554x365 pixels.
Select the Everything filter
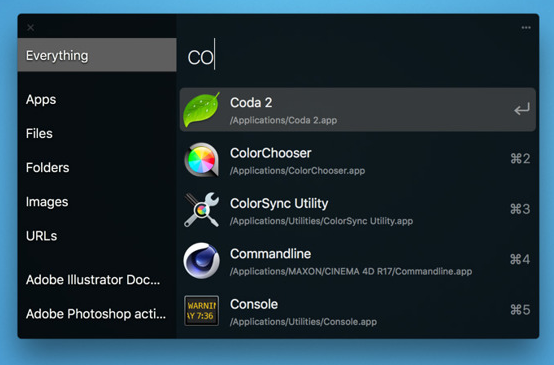tap(97, 55)
